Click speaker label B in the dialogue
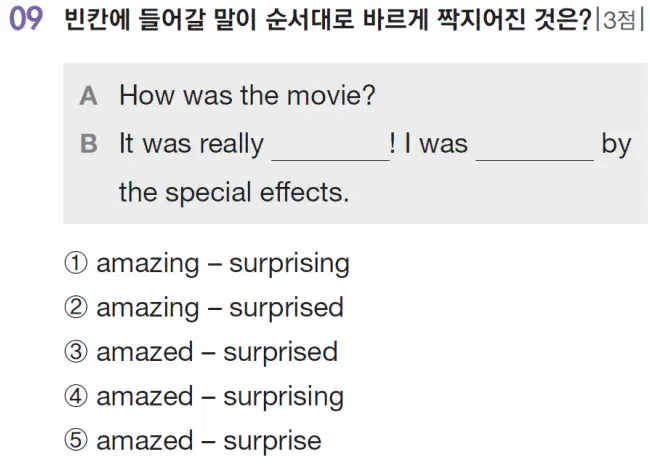The height and width of the screenshot is (469, 650). point(89,144)
